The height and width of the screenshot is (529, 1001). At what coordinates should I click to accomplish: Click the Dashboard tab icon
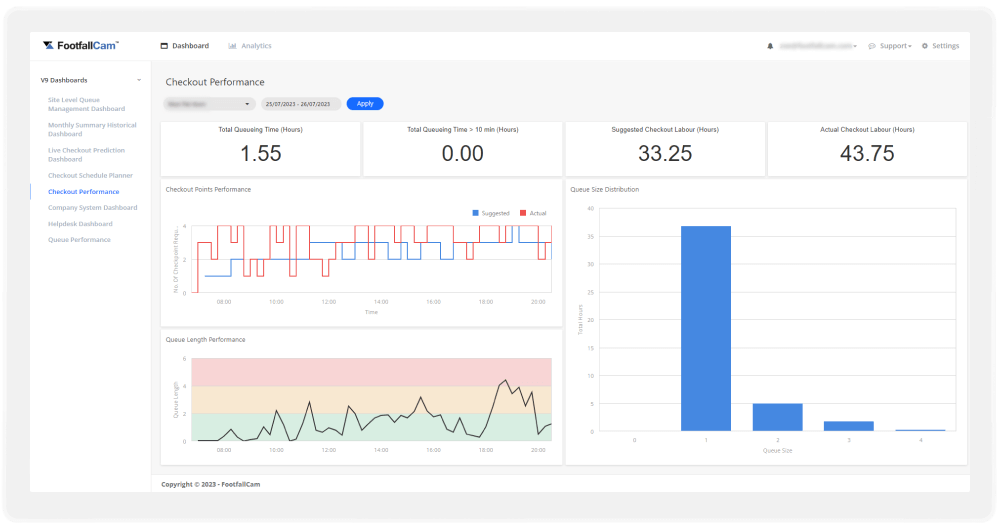(x=164, y=46)
